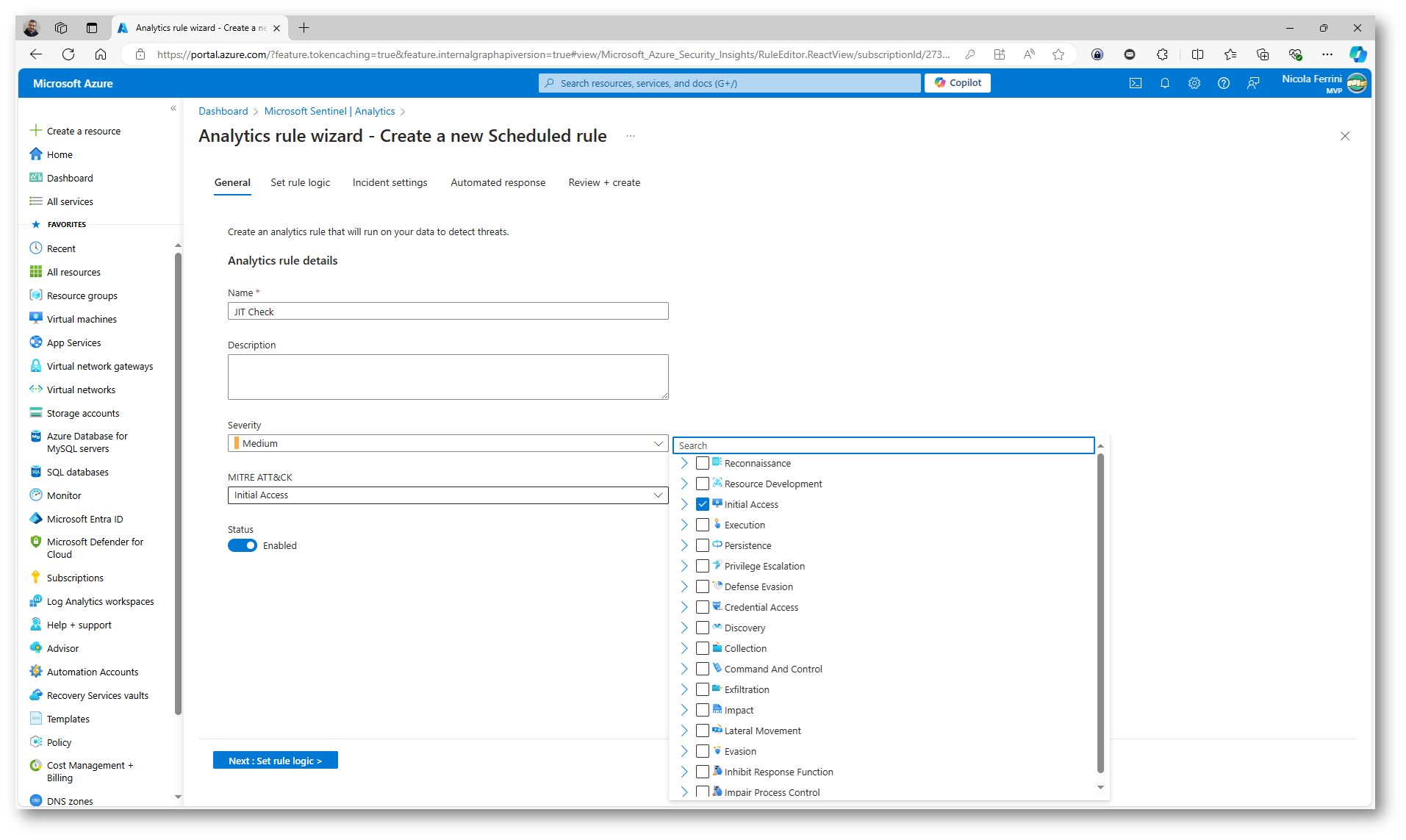Expand Collection techniques
The height and width of the screenshot is (840, 1406).
(684, 648)
